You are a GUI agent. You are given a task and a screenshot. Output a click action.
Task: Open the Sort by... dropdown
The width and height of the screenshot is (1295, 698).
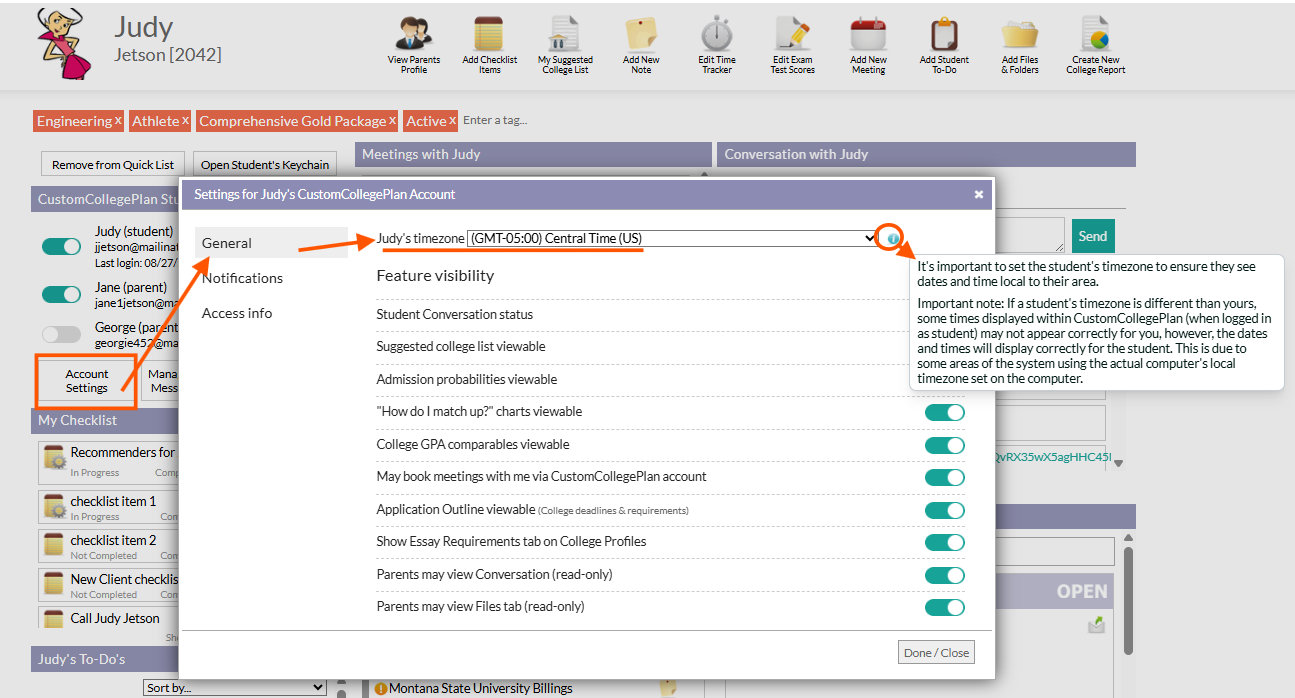(x=235, y=688)
